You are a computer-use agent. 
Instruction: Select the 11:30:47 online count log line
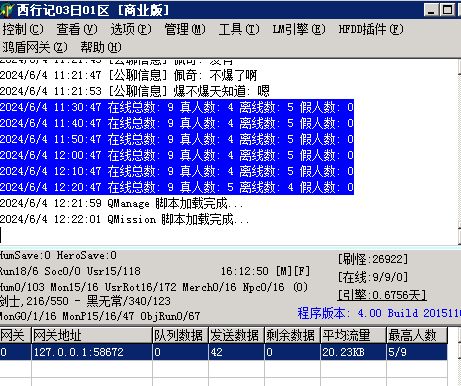177,107
